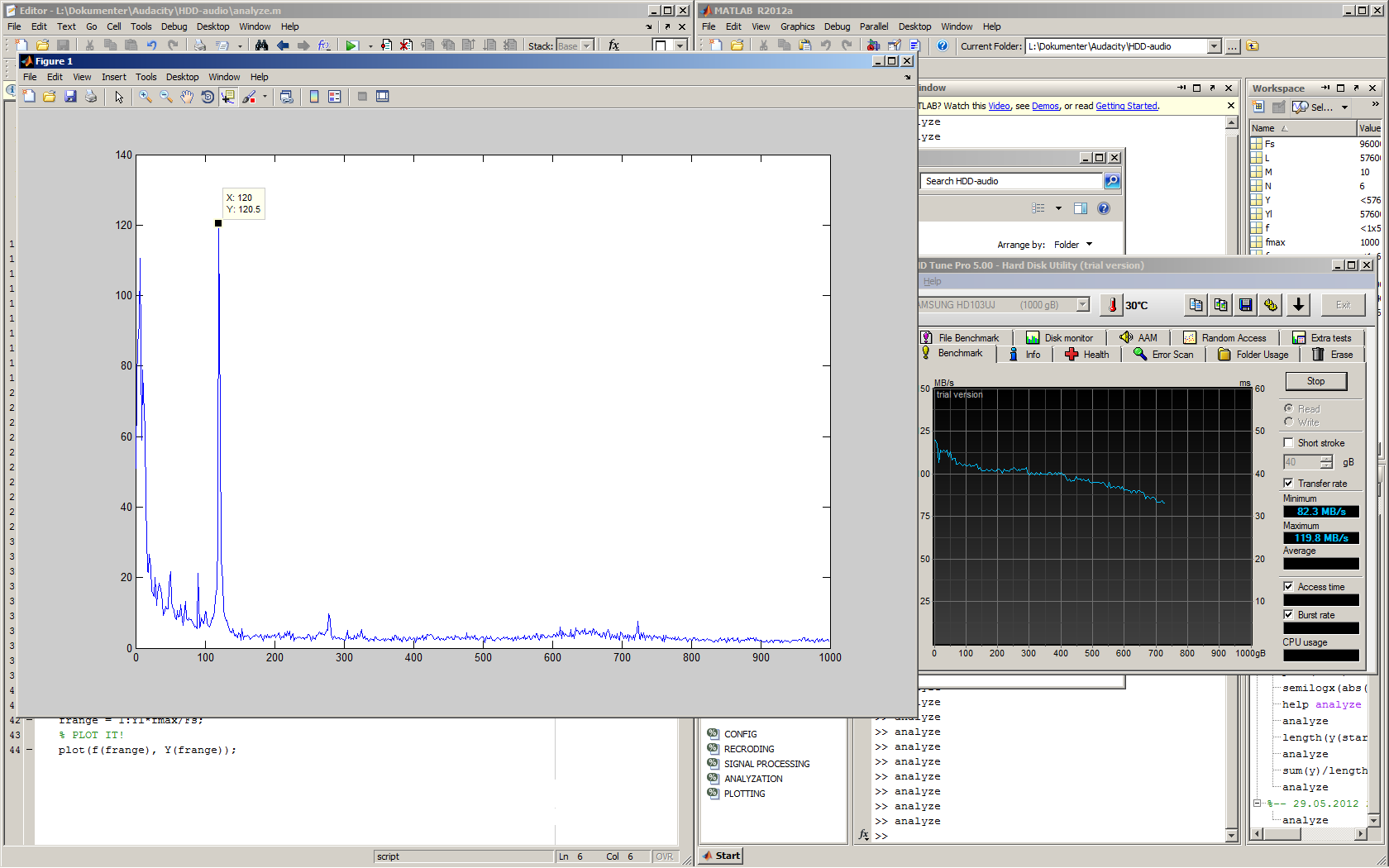The image size is (1389, 868).
Task: Click Zoom Out tool in Figure 1 toolbar
Action: point(166,97)
